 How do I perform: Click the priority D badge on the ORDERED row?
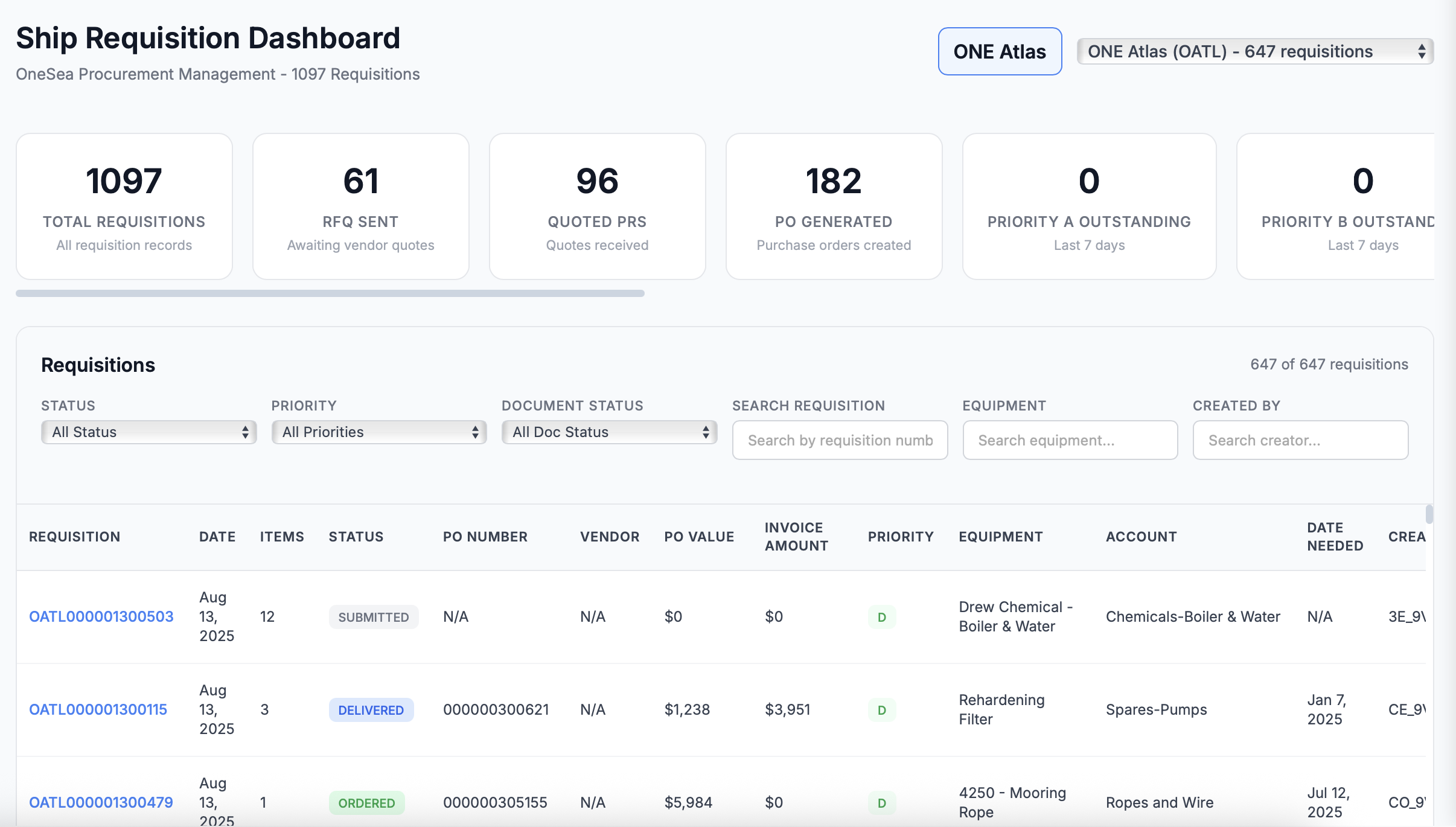[x=881, y=802]
